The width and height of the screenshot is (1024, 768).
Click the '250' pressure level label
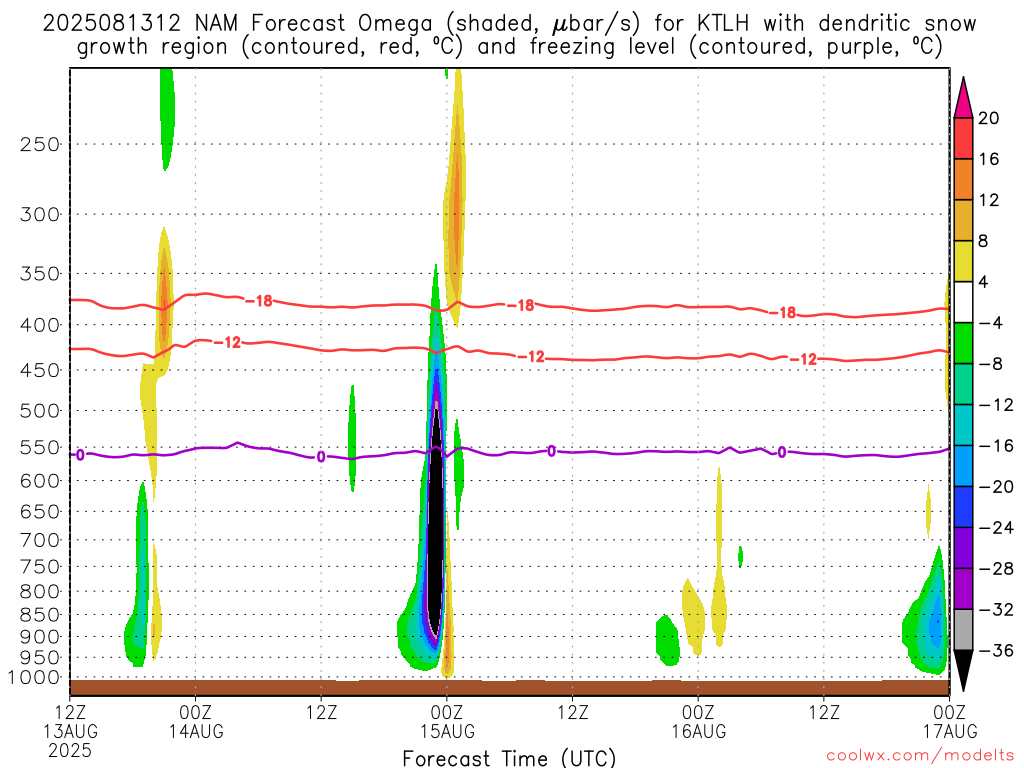pos(40,144)
